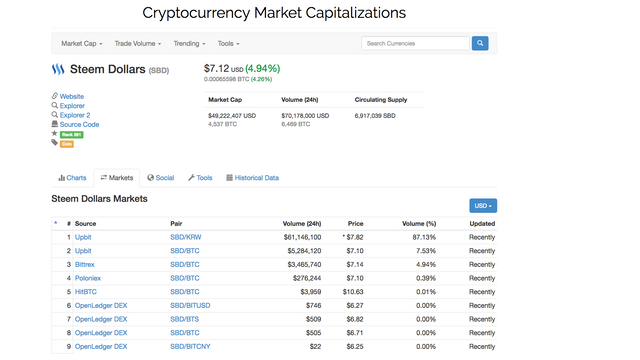Open the SBD/BITUSD pair link
Image resolution: width=640 pixels, height=360 pixels.
tap(190, 306)
